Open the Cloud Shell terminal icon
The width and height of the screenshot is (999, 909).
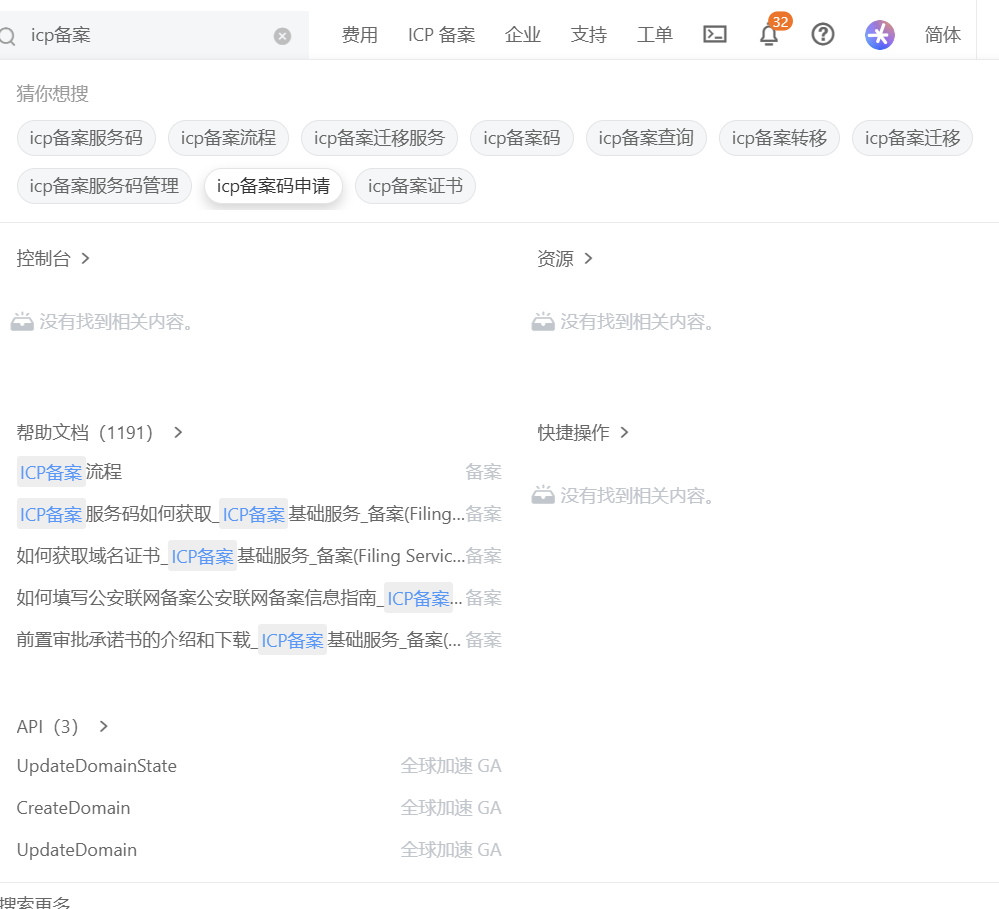coord(715,35)
